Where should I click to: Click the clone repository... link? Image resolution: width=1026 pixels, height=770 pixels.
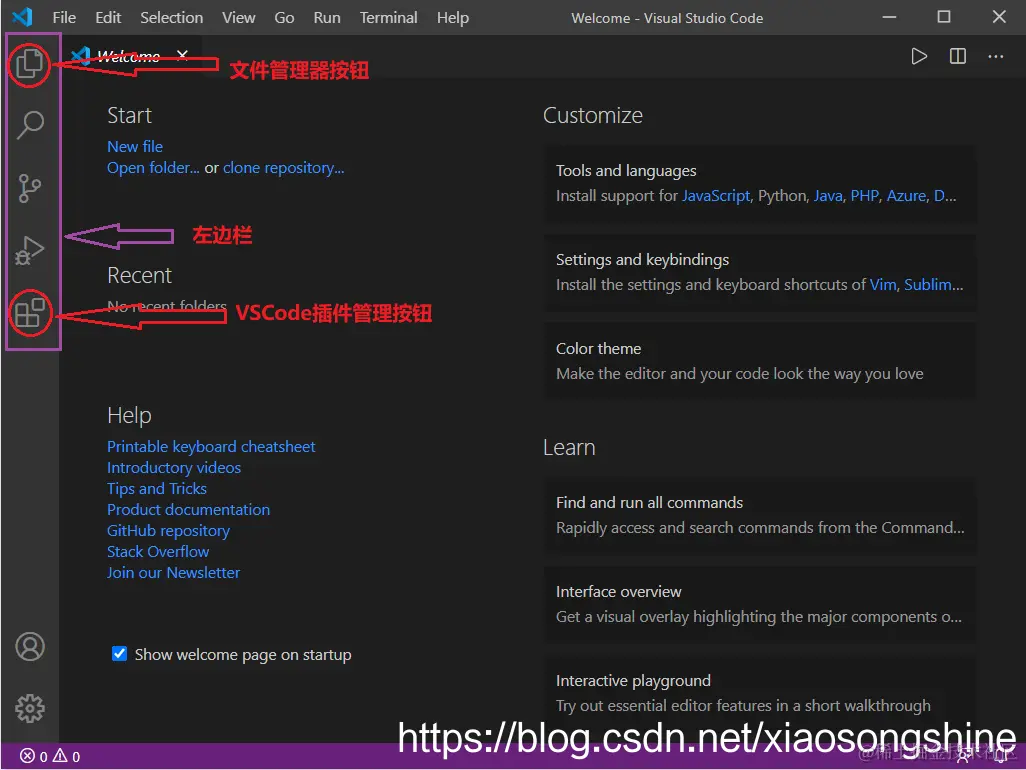pyautogui.click(x=283, y=167)
